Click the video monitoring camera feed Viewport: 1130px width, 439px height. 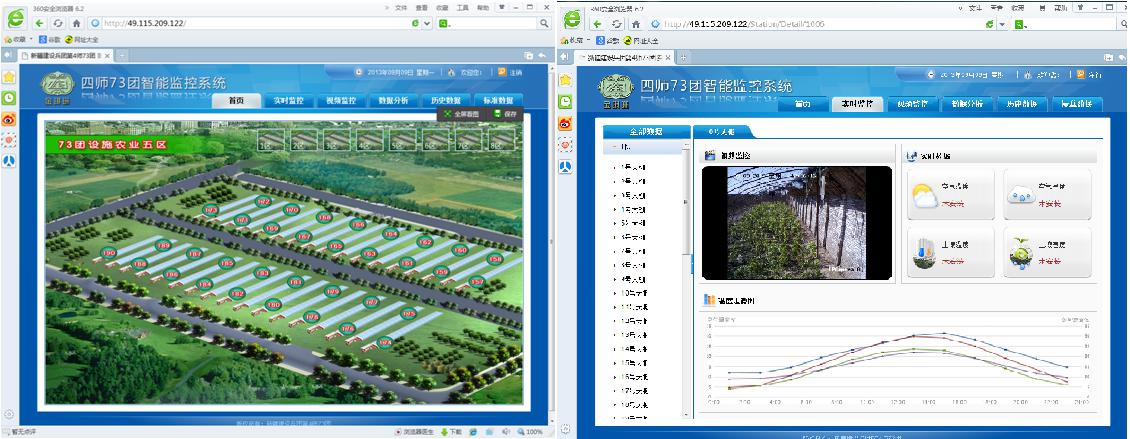tap(796, 222)
